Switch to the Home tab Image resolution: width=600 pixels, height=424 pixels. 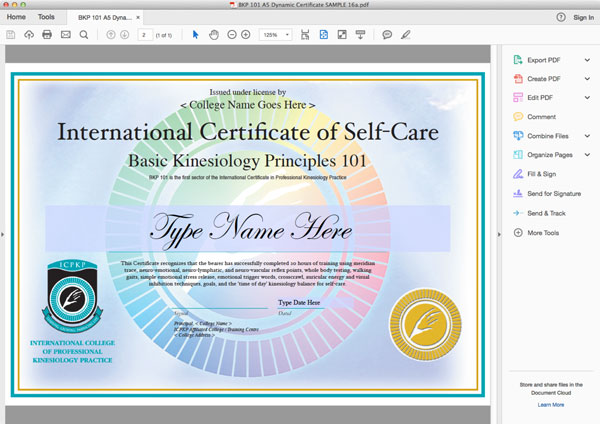(x=16, y=17)
